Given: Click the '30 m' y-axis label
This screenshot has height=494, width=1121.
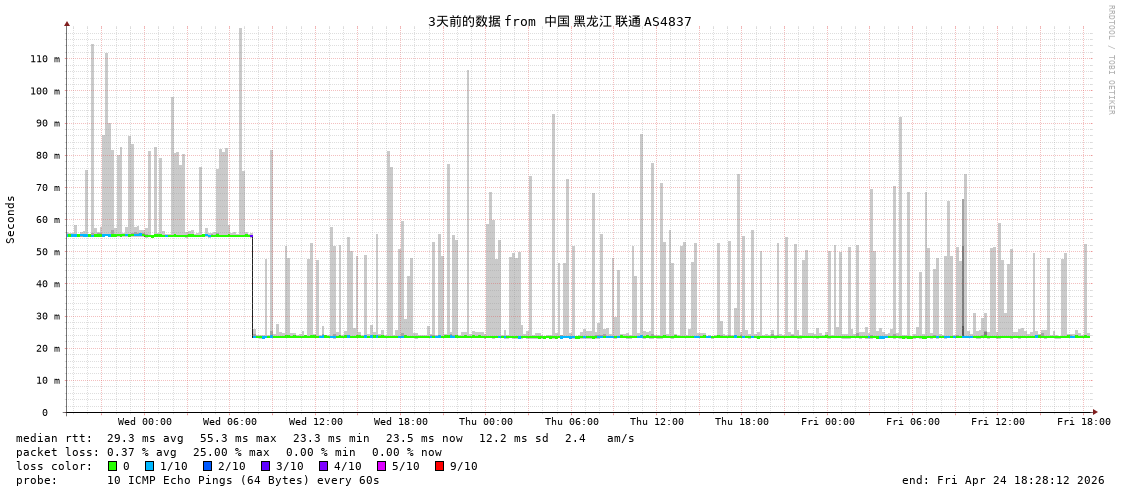Looking at the screenshot, I should [49, 316].
